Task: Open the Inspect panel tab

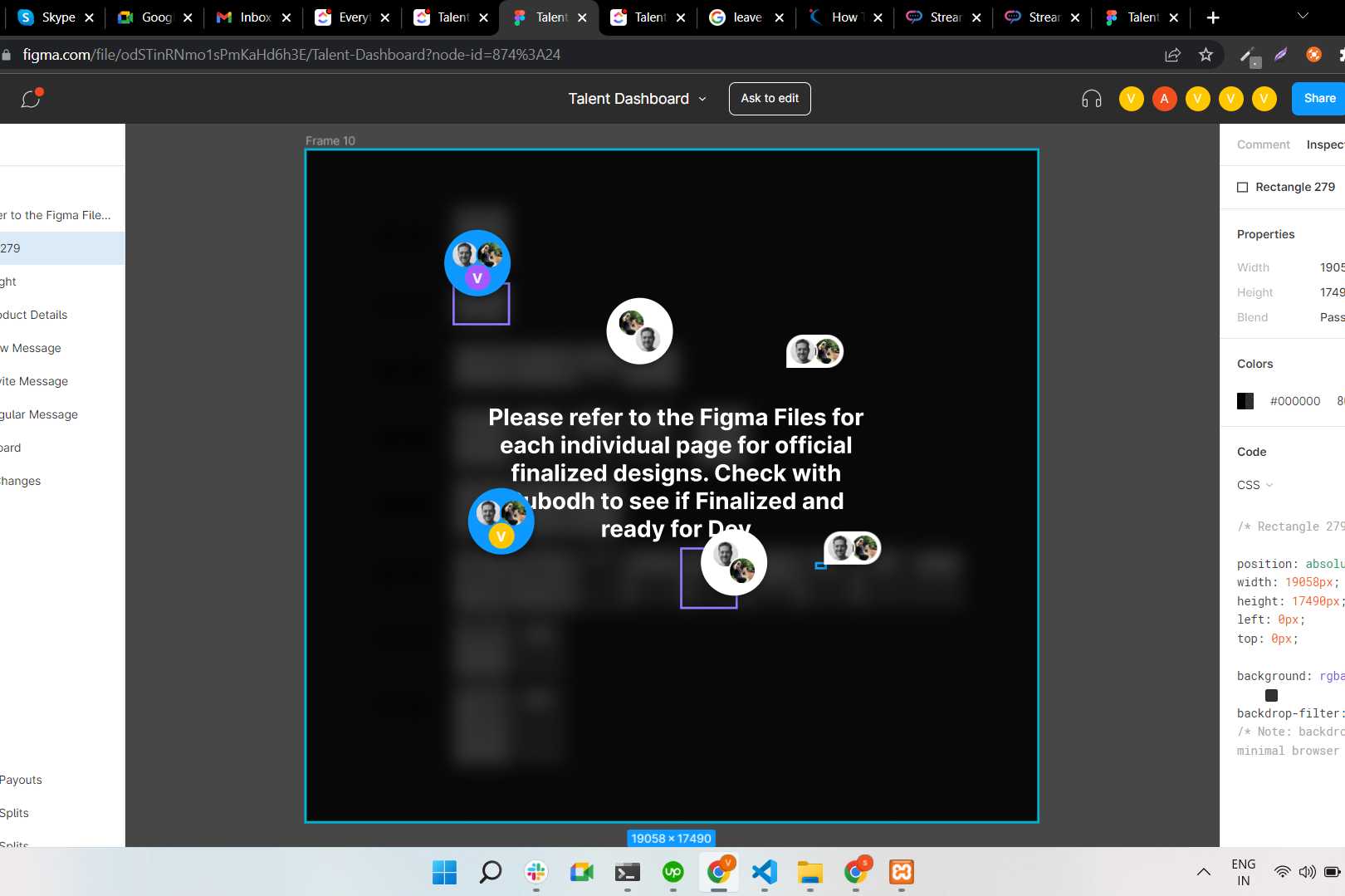Action: 1325,144
